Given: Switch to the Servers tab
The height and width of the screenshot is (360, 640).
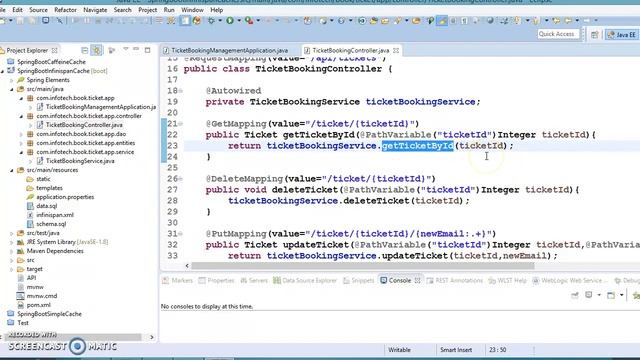Looking at the screenshot, I should coord(254,280).
